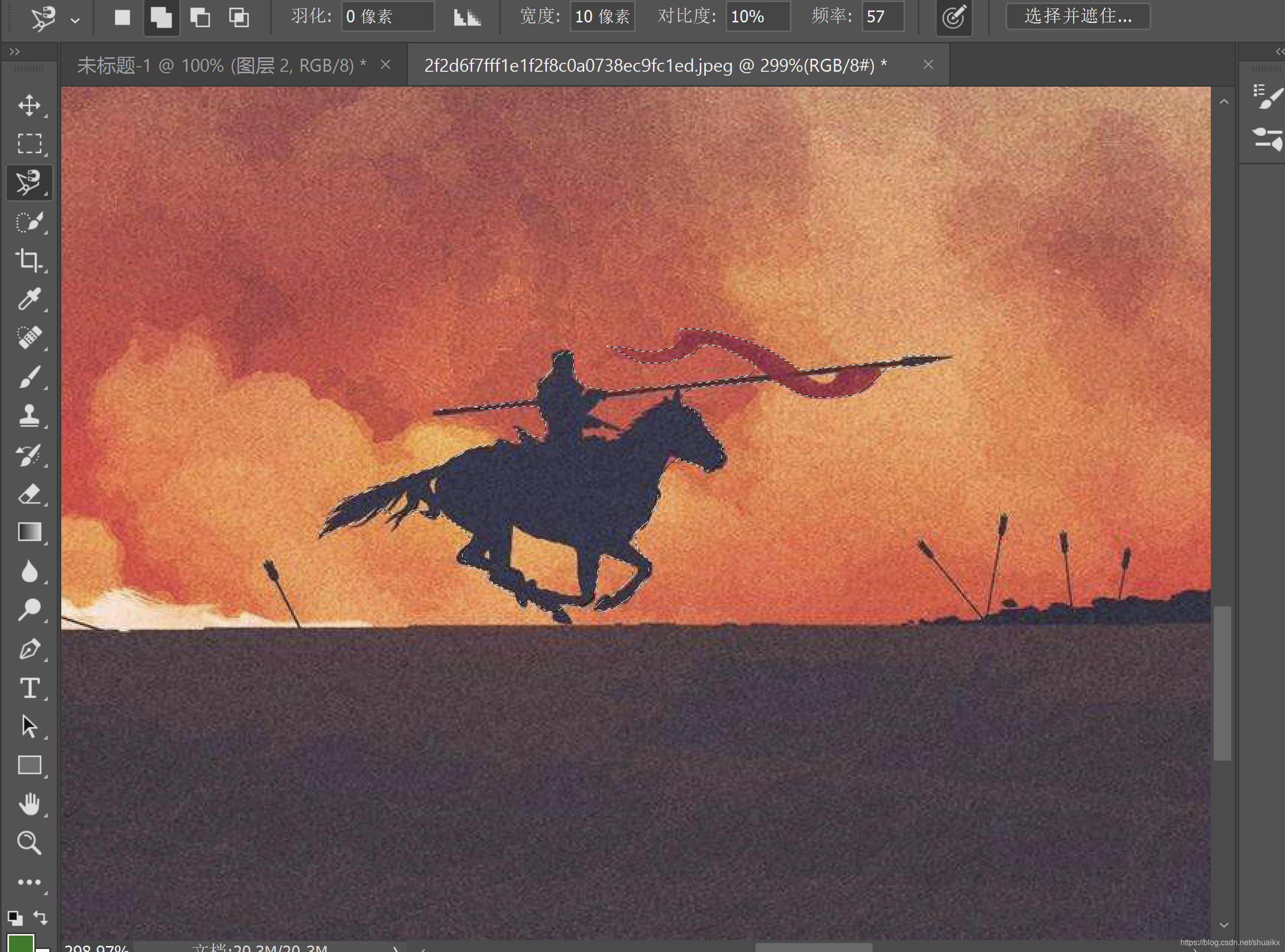The height and width of the screenshot is (952, 1285).
Task: Click the 羽化 feather input field
Action: pyautogui.click(x=387, y=17)
